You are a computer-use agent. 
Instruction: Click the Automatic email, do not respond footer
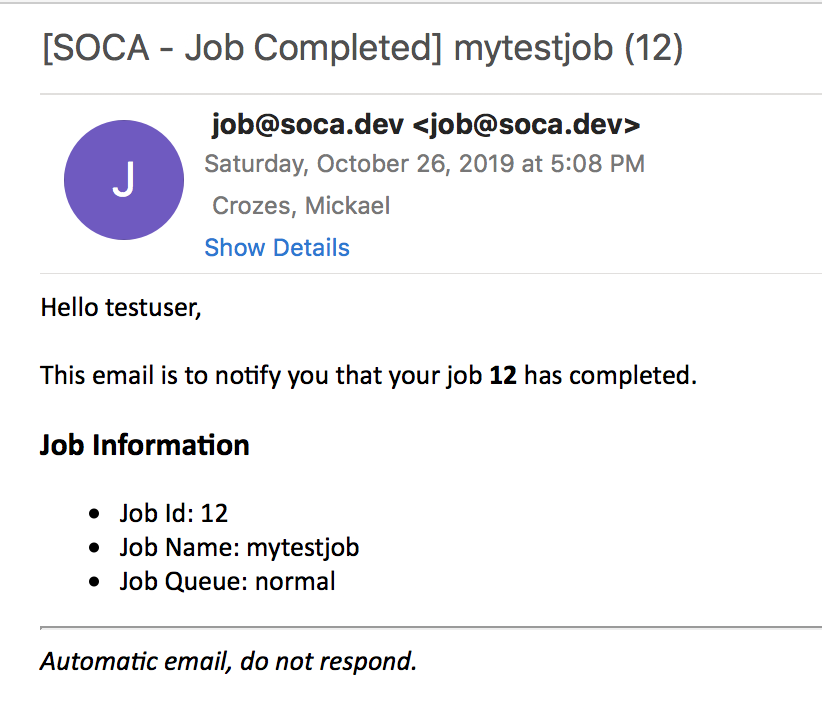[228, 662]
